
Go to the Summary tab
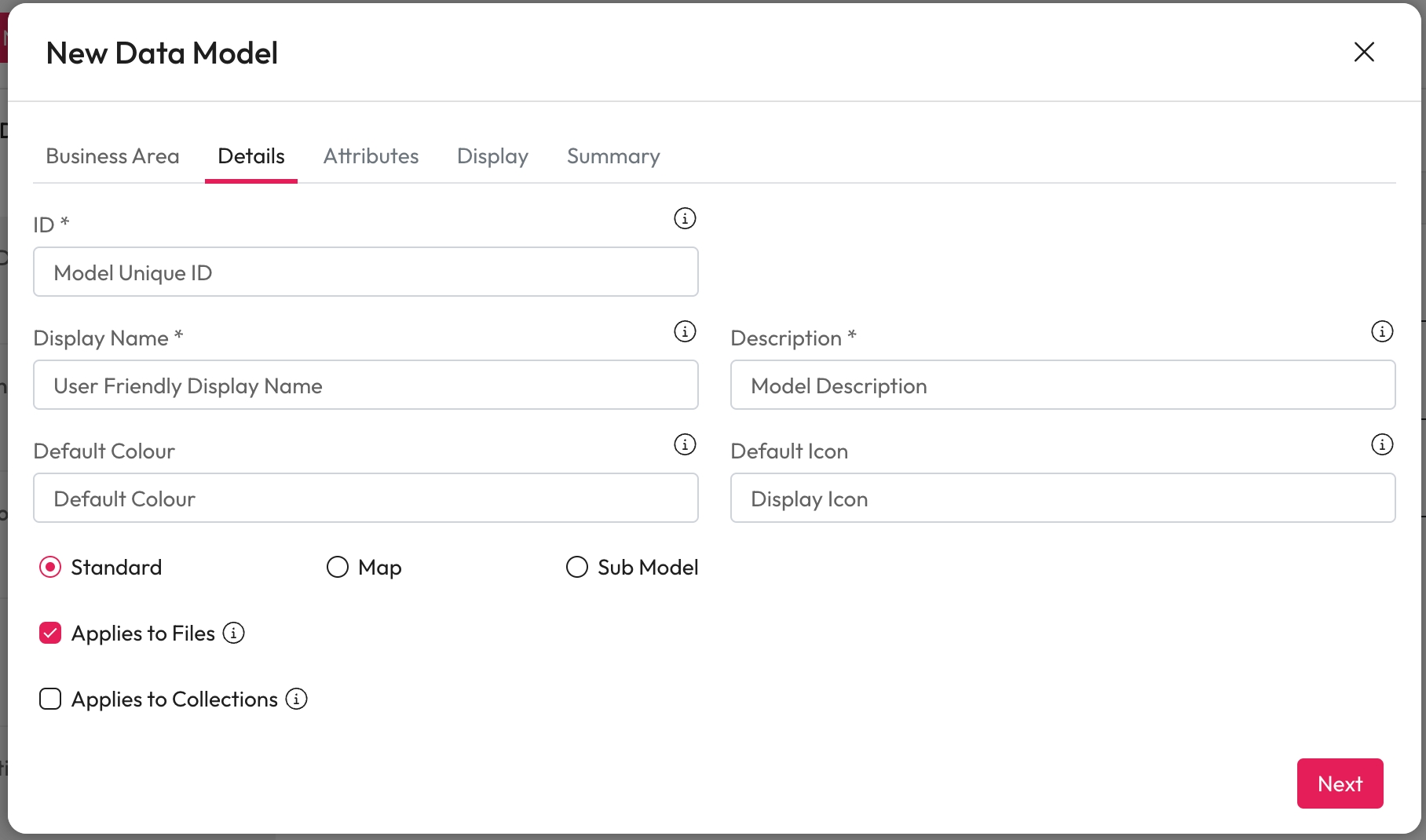coord(613,156)
